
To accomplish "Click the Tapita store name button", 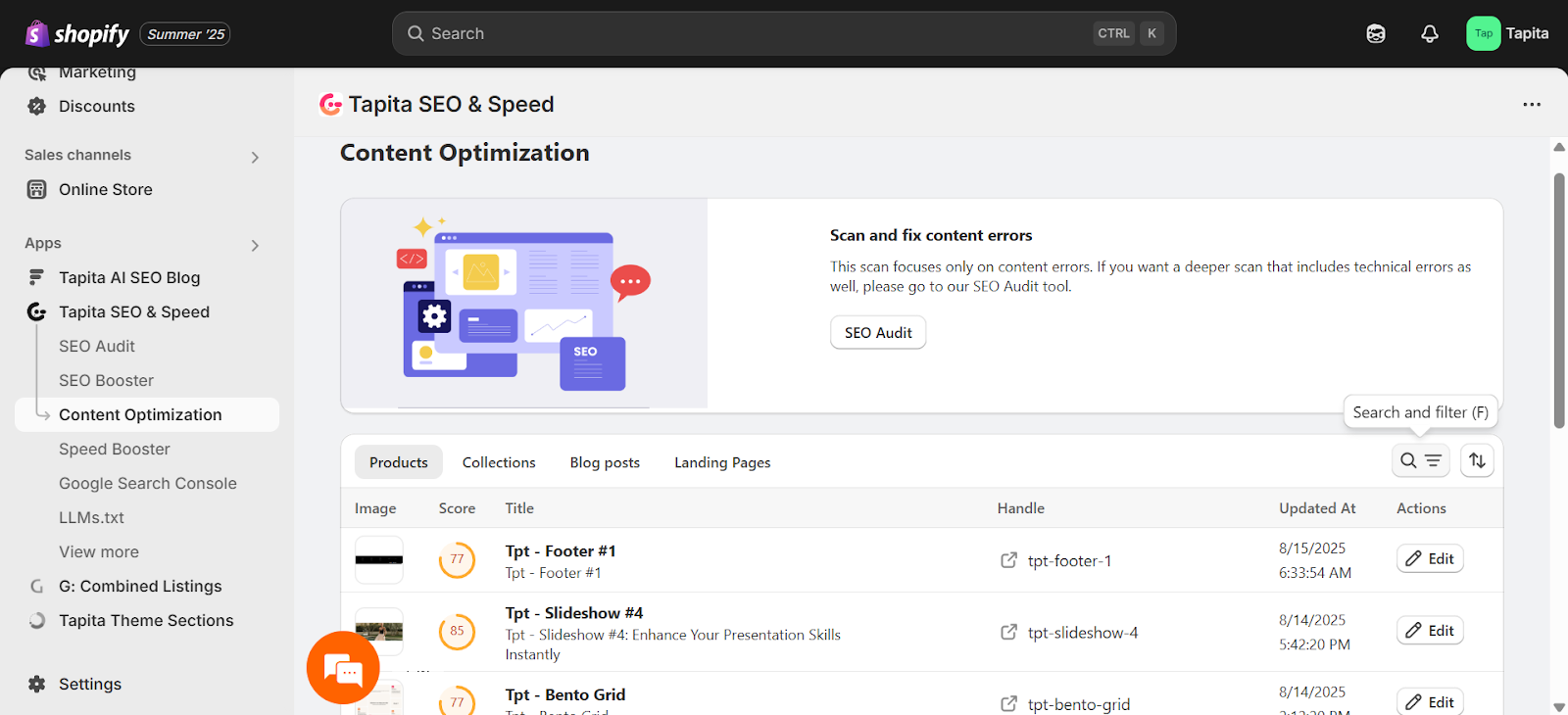I will click(x=1507, y=33).
